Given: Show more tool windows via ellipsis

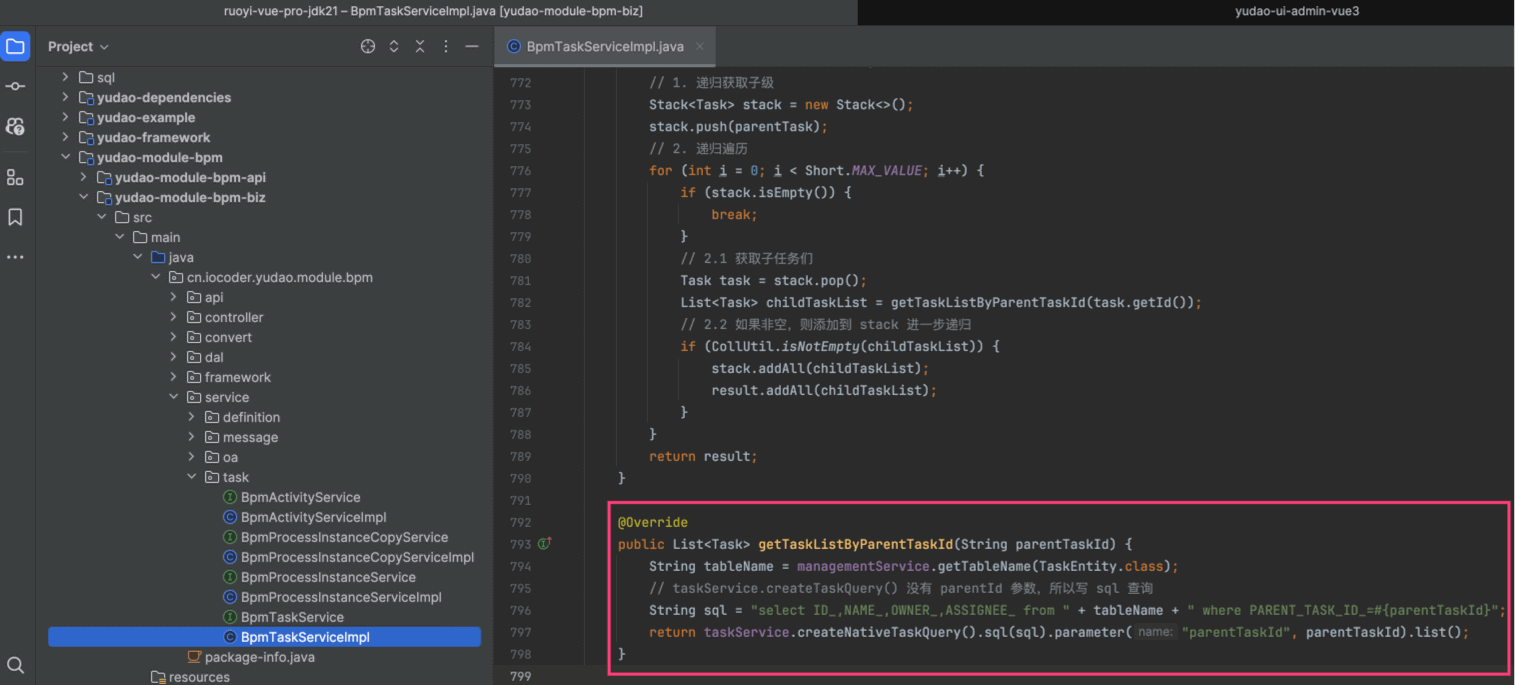Looking at the screenshot, I should 15,257.
